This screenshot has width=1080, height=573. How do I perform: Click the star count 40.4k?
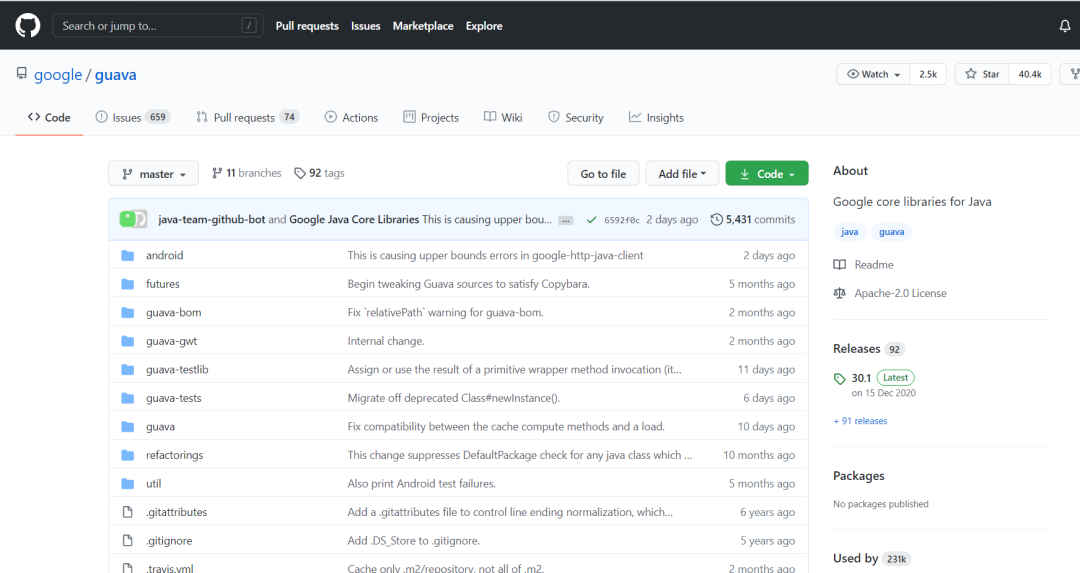click(1030, 74)
